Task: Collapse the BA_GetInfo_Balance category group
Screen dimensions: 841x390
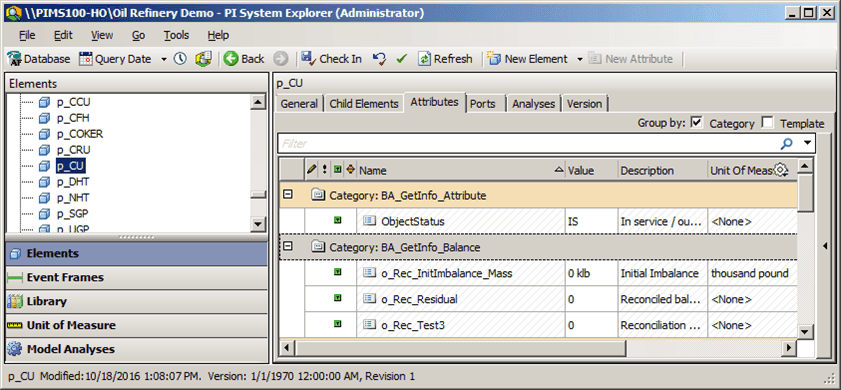Action: pyautogui.click(x=288, y=246)
